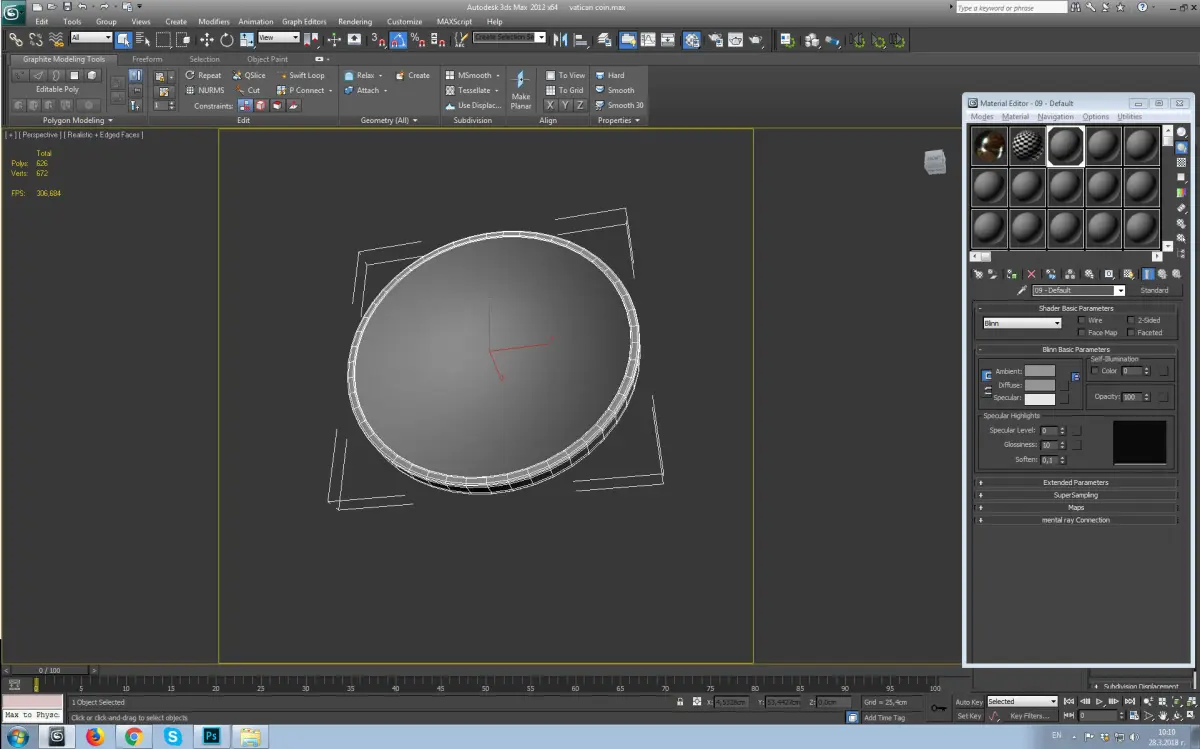Open the application menu logo button
This screenshot has width=1200, height=749.
pyautogui.click(x=14, y=12)
